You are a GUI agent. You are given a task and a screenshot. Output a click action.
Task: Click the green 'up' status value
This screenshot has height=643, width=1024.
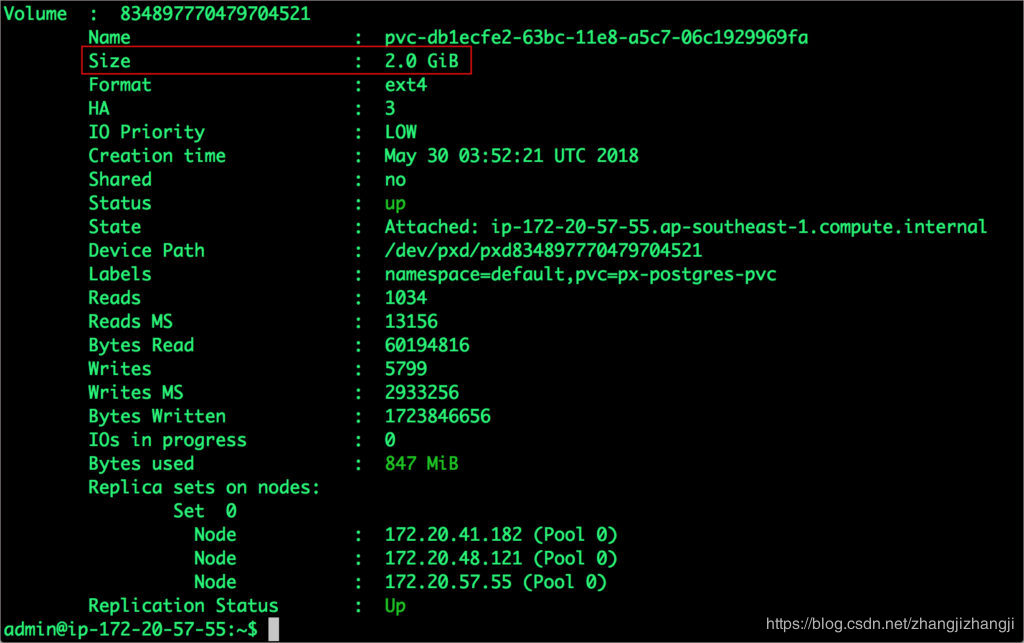point(395,204)
